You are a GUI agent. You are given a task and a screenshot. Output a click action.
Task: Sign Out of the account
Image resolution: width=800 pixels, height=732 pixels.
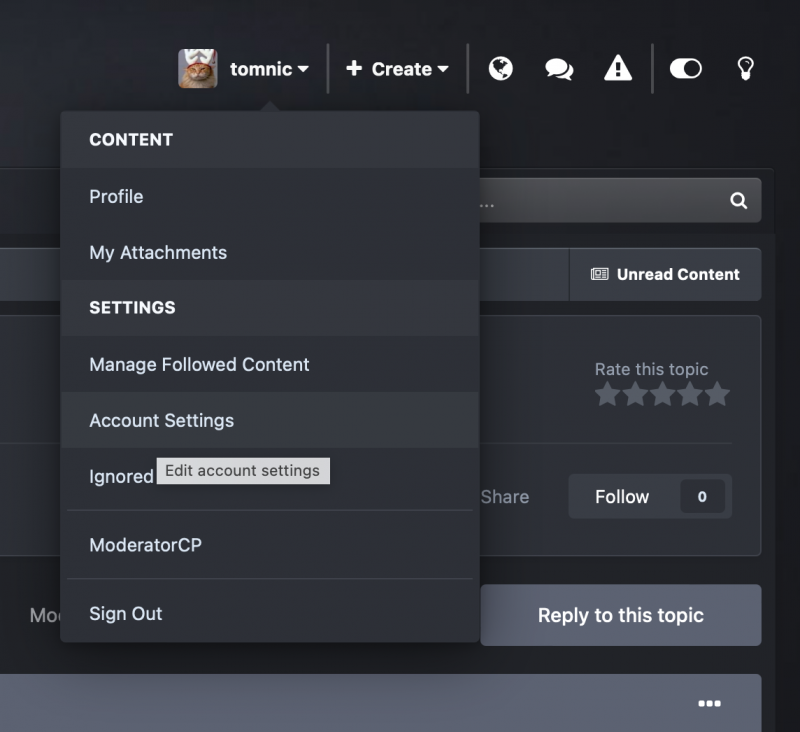(125, 614)
